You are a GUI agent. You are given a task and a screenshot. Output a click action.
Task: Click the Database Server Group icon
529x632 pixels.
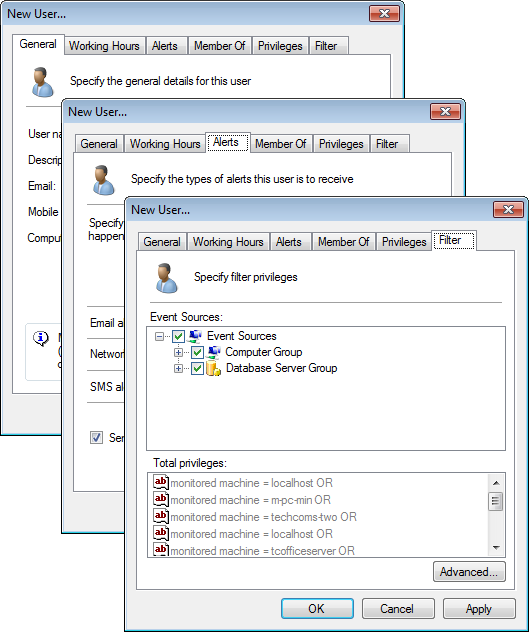[x=213, y=368]
